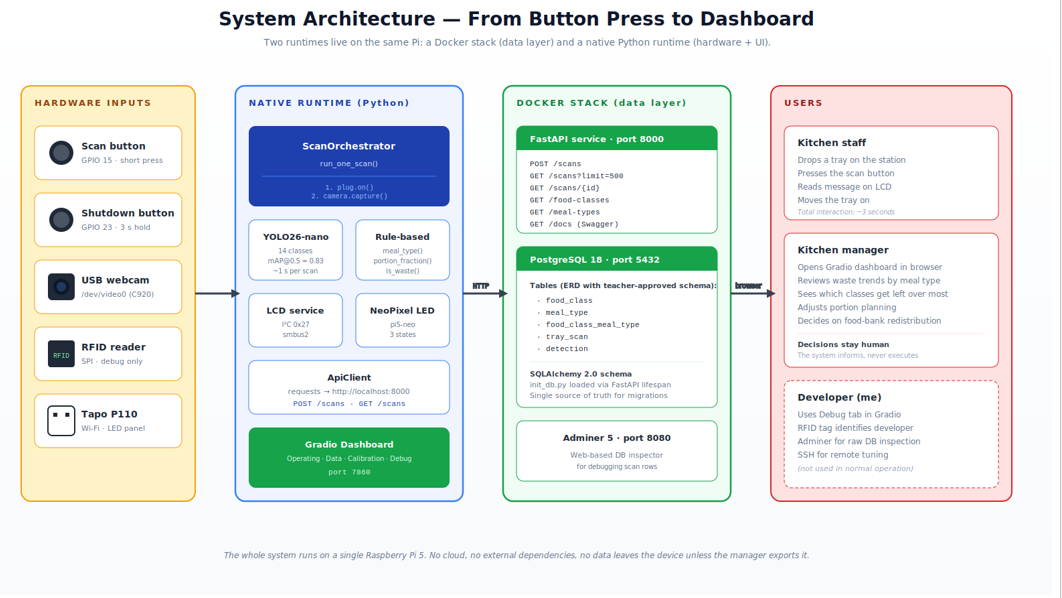The width and height of the screenshot is (1062, 598).
Task: Select the Developer (me) card heading
Action: coord(839,398)
